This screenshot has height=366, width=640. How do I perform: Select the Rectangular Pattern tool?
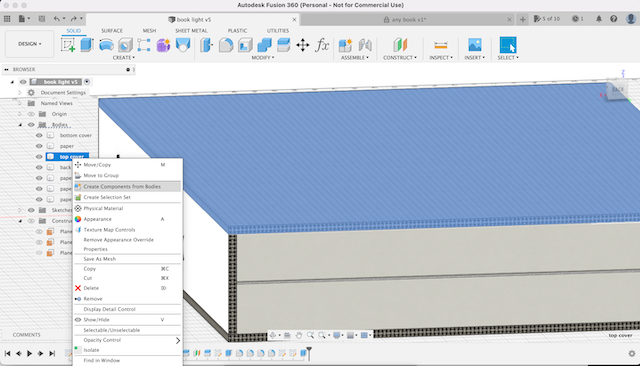tap(144, 45)
